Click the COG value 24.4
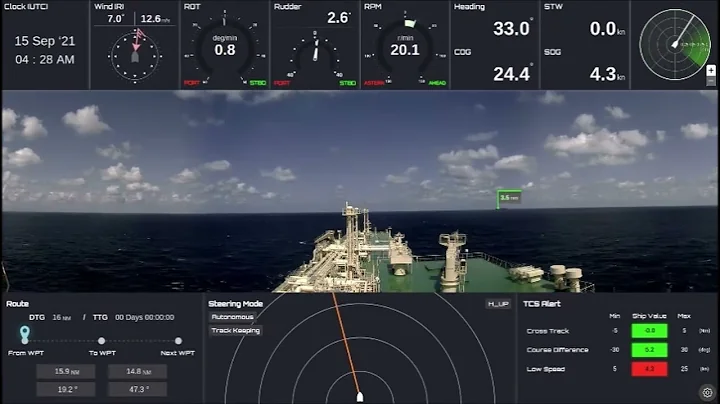The width and height of the screenshot is (720, 404). [x=512, y=74]
